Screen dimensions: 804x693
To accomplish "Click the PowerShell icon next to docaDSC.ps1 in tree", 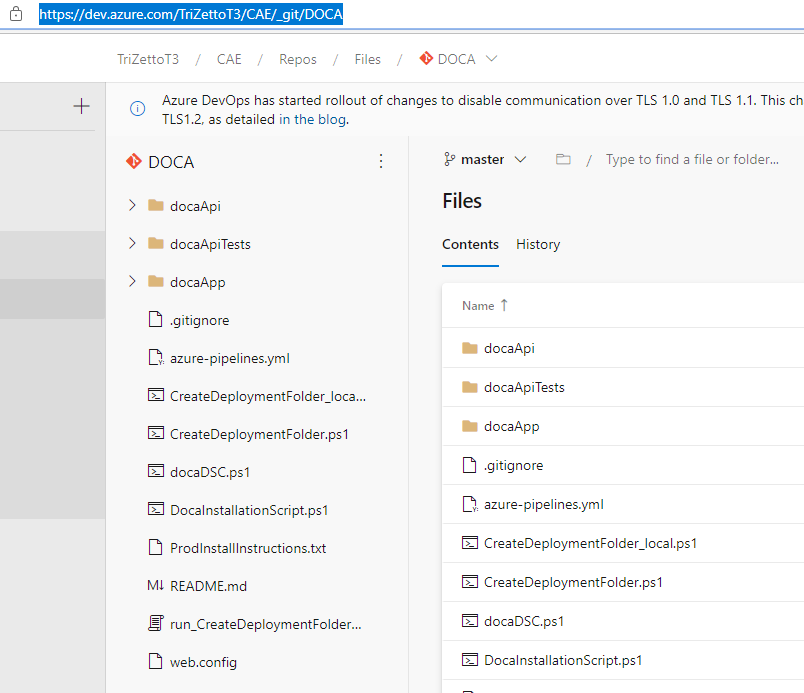I will tap(155, 472).
